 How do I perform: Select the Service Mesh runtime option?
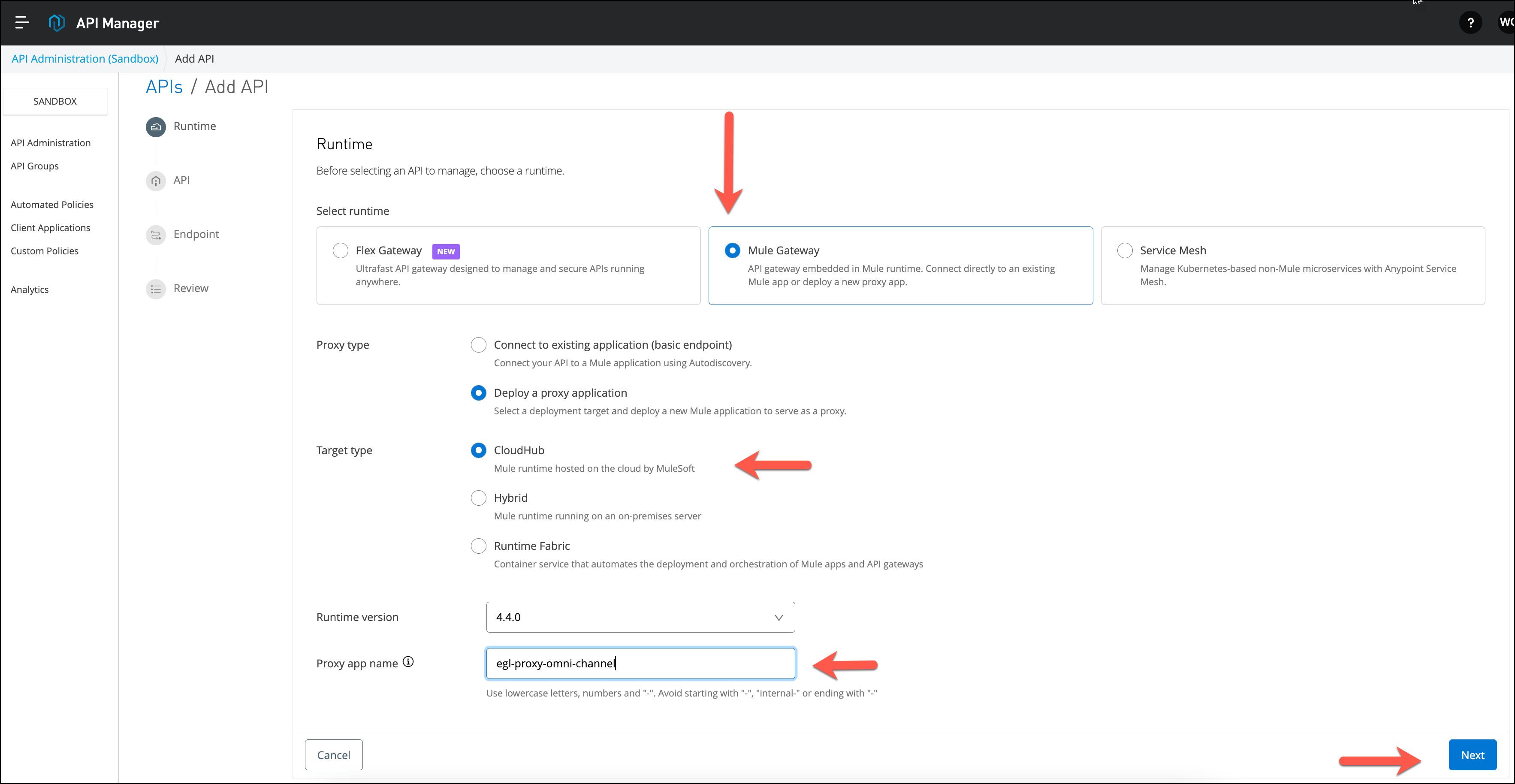click(x=1125, y=250)
